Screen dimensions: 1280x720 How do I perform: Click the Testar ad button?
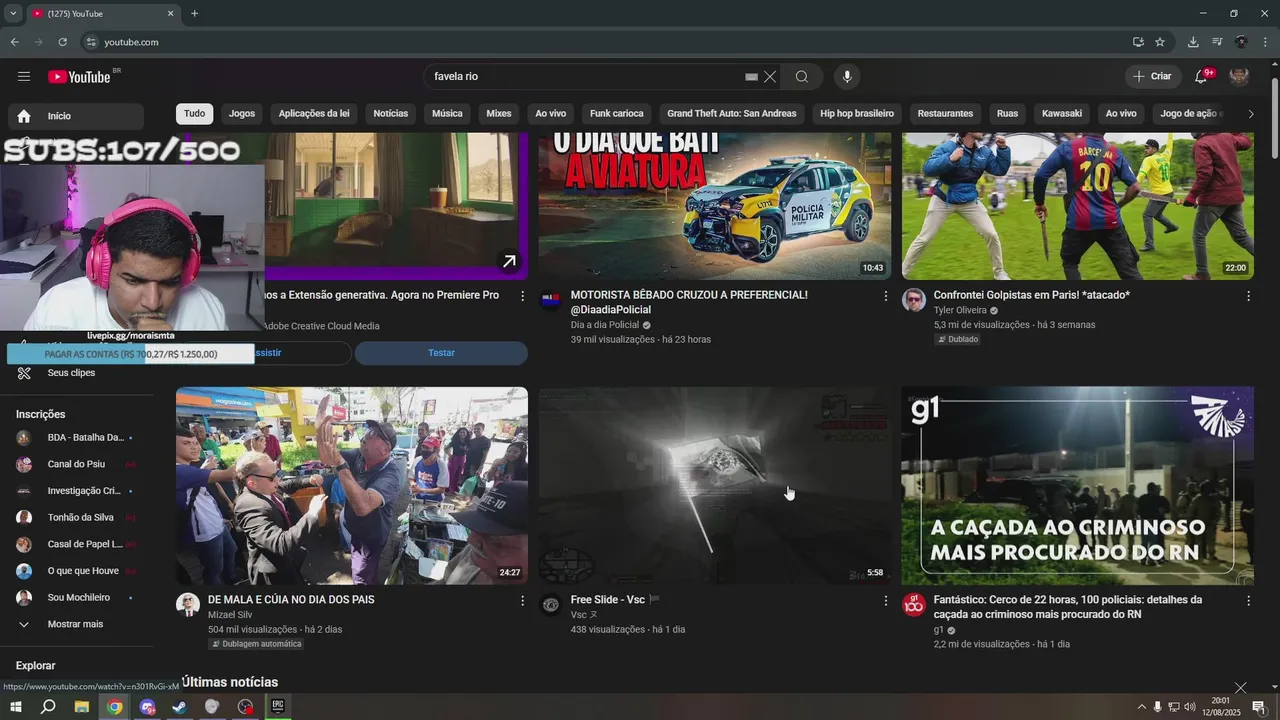coord(441,353)
